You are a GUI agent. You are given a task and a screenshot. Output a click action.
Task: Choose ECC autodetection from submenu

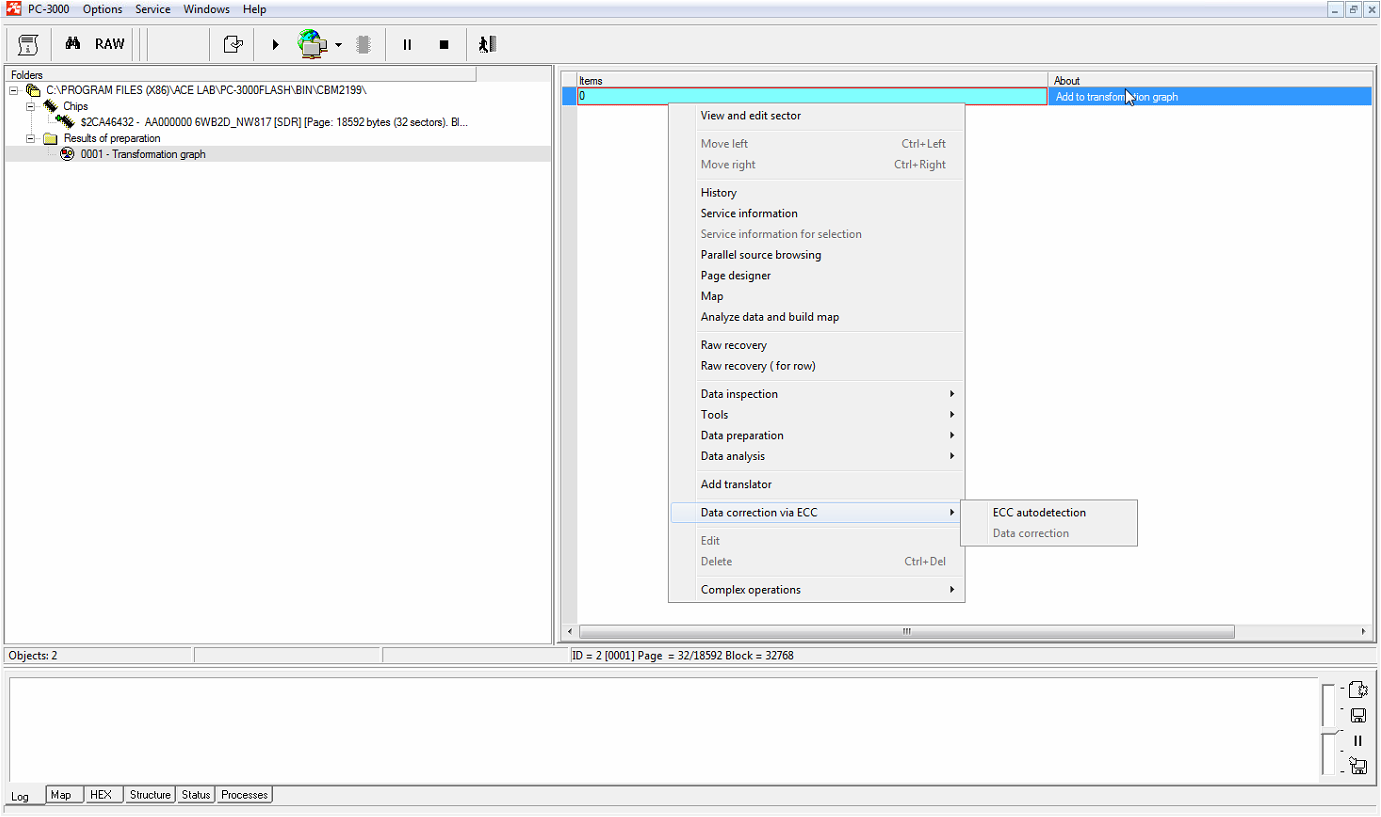click(x=1039, y=512)
